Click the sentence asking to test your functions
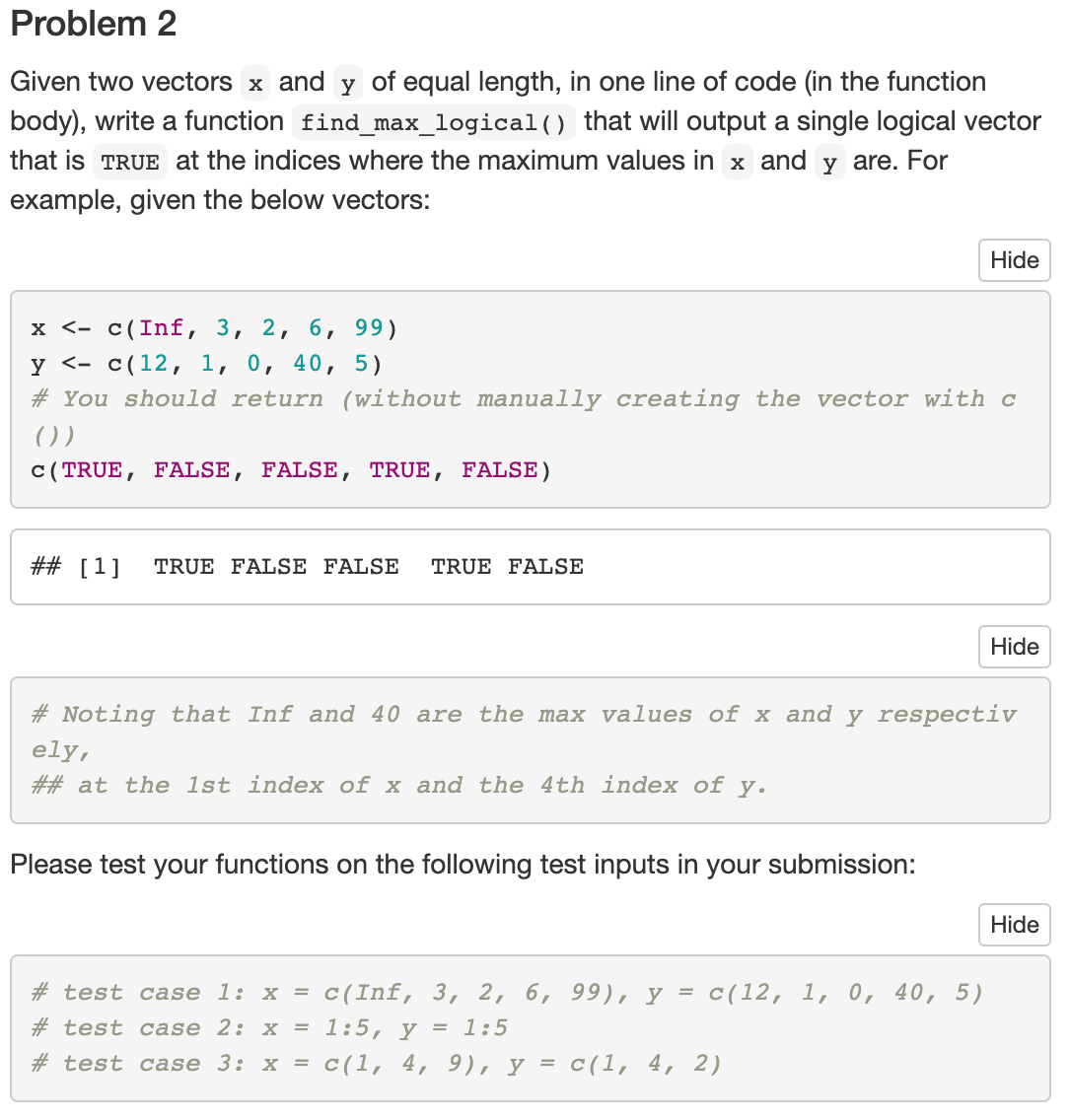This screenshot has height=1120, width=1069. (424, 865)
